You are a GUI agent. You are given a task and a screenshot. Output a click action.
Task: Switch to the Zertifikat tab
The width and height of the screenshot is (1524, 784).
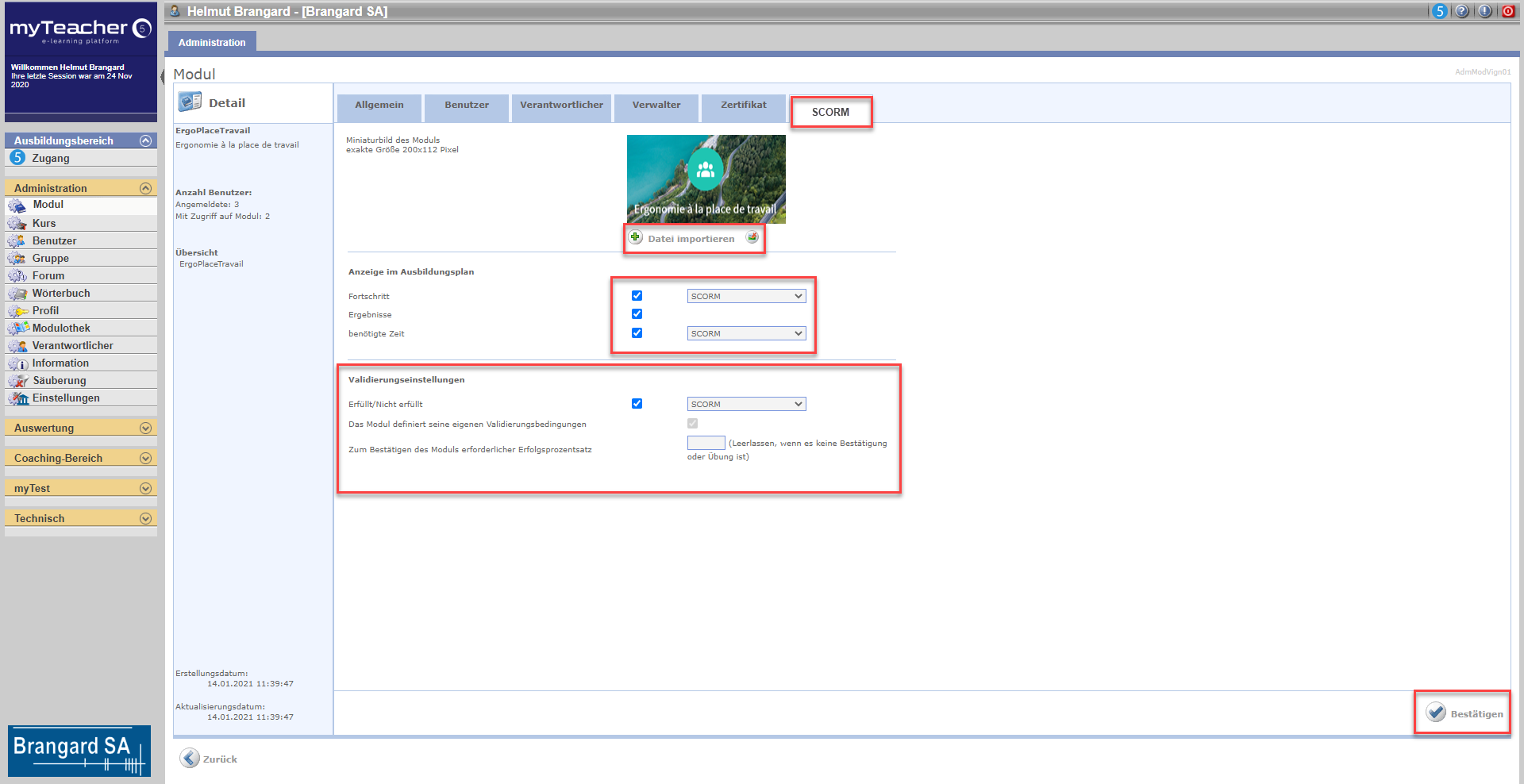pyautogui.click(x=743, y=106)
